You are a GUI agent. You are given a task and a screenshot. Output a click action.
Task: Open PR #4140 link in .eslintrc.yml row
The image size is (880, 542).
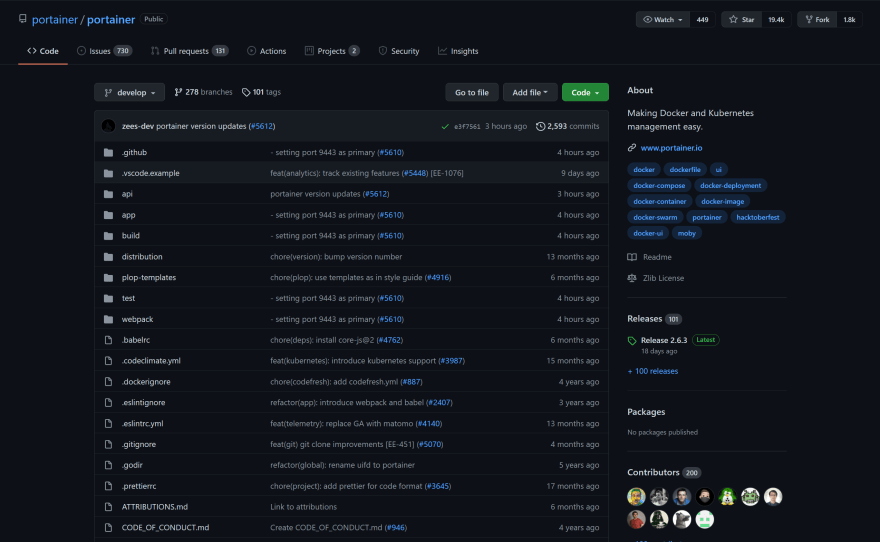point(429,424)
